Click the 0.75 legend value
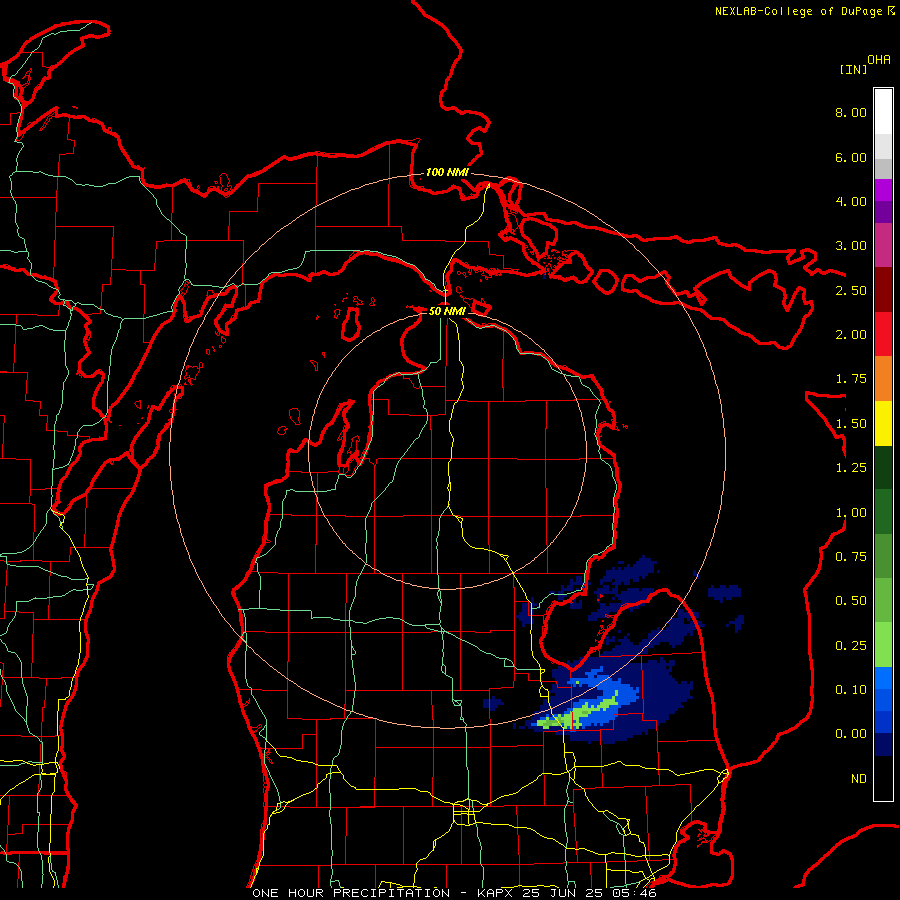900x900 pixels. (851, 557)
